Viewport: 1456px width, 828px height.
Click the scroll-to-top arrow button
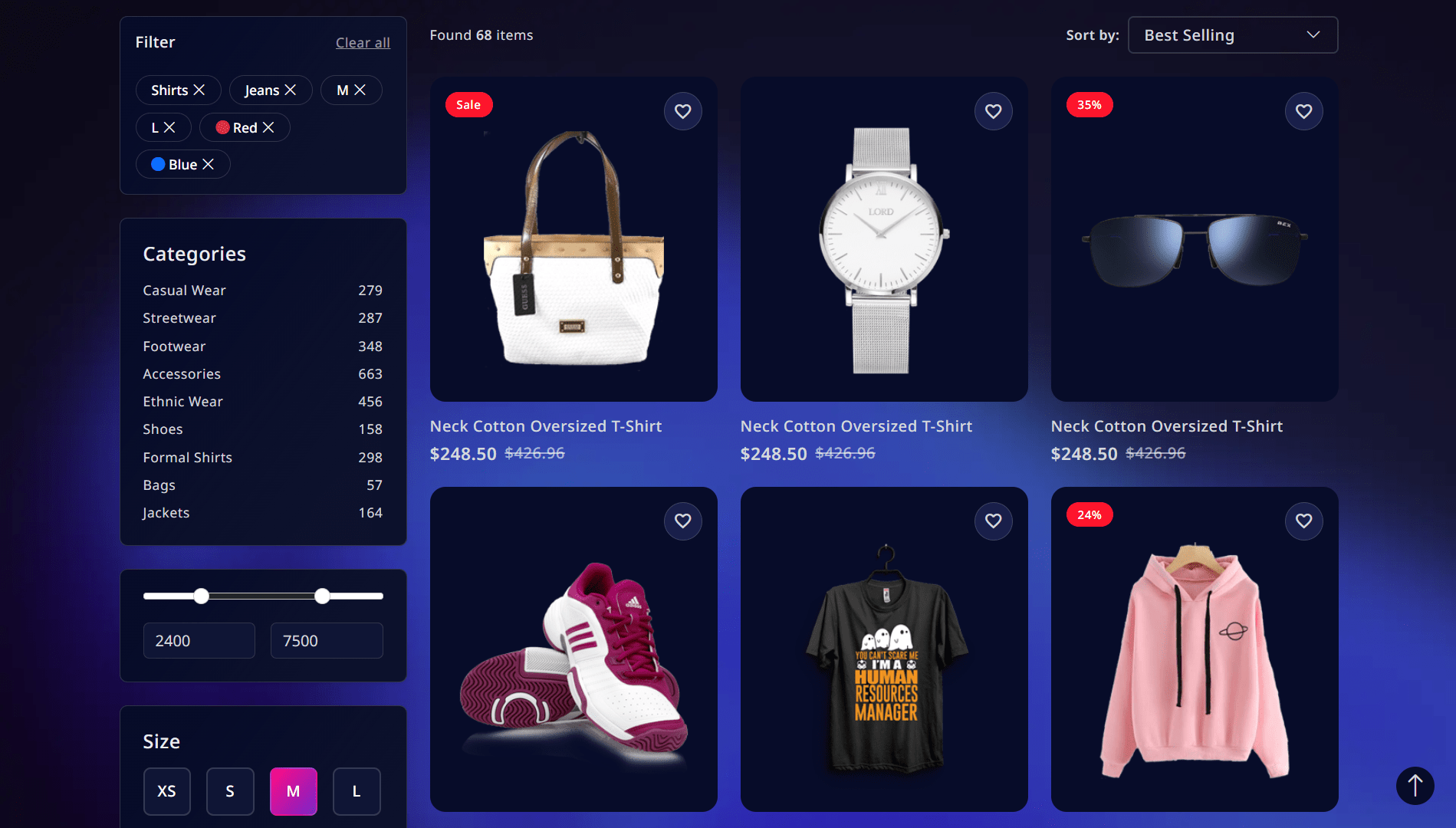coord(1415,786)
